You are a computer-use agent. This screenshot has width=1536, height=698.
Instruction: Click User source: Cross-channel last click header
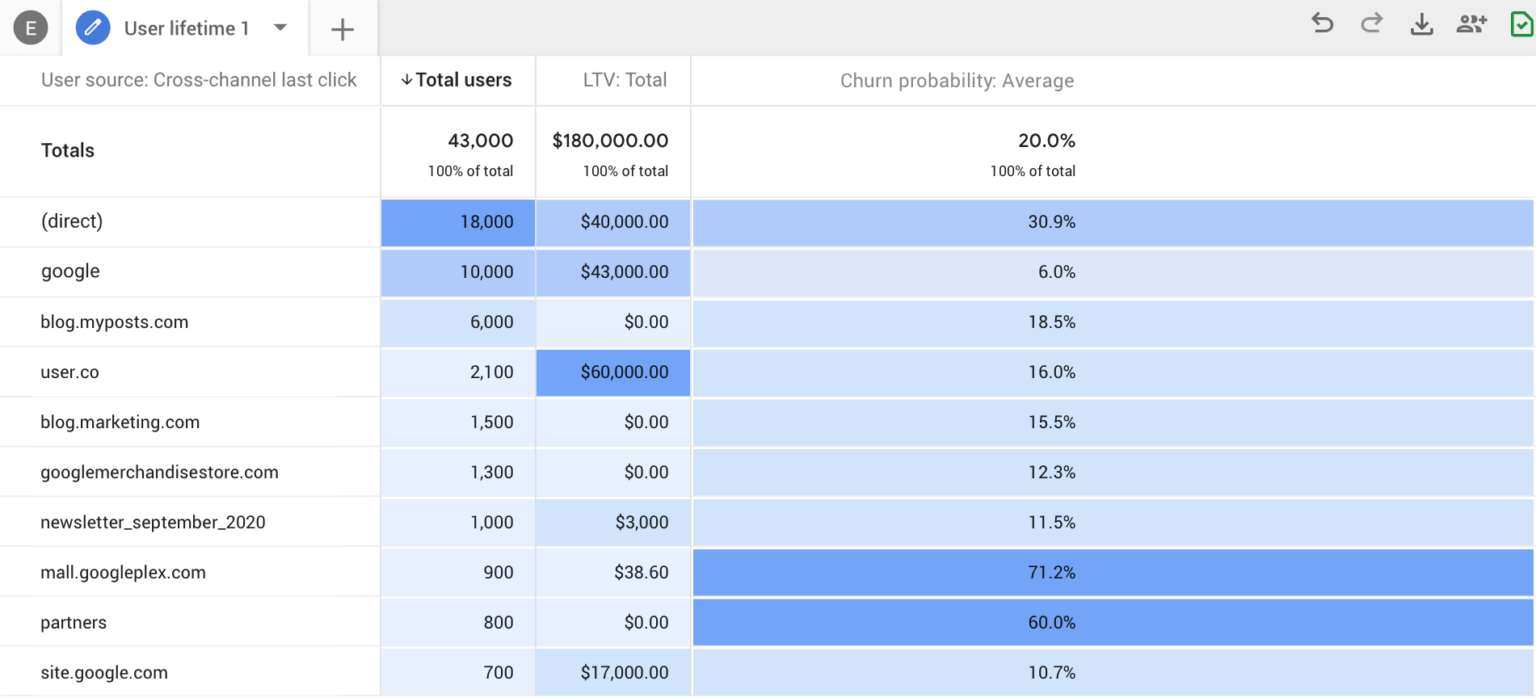coord(198,80)
